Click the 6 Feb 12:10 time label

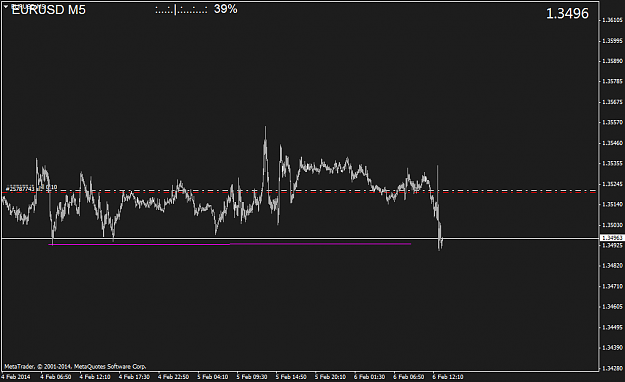[448, 377]
